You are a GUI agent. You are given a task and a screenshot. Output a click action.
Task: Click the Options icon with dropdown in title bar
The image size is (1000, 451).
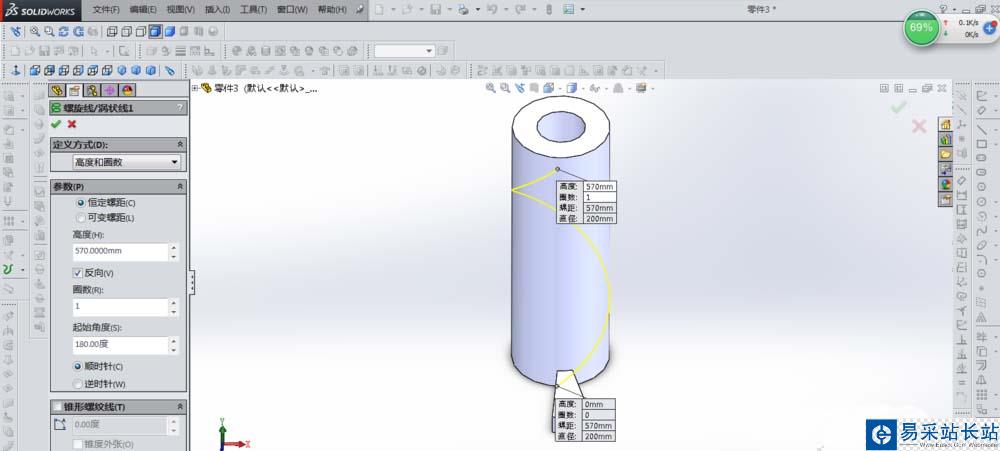tap(568, 10)
